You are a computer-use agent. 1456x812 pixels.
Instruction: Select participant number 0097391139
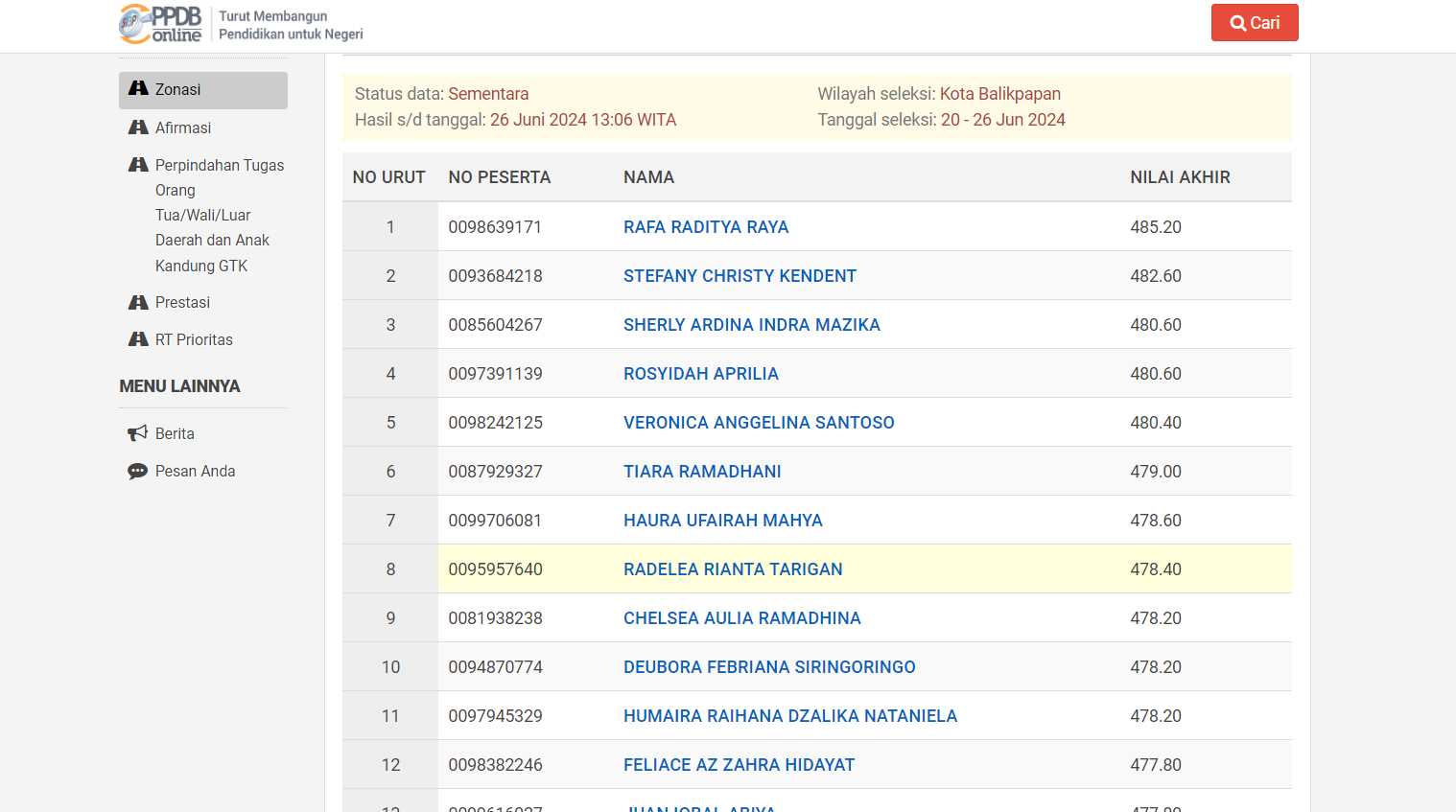pos(495,374)
